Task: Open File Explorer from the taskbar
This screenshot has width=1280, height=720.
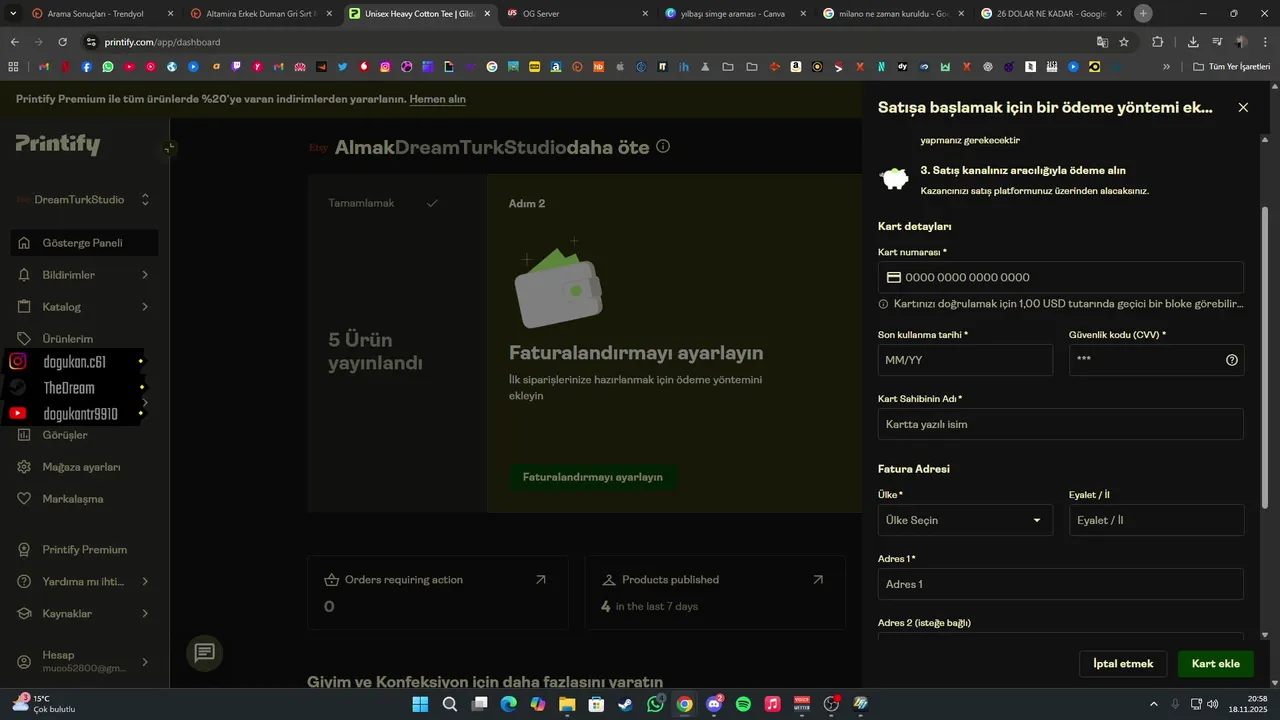Action: tap(567, 704)
